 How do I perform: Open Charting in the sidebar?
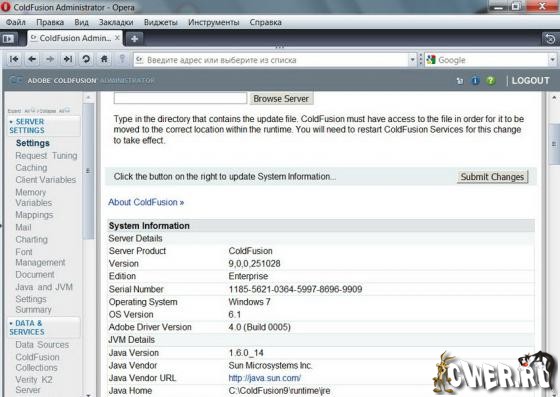coord(31,240)
